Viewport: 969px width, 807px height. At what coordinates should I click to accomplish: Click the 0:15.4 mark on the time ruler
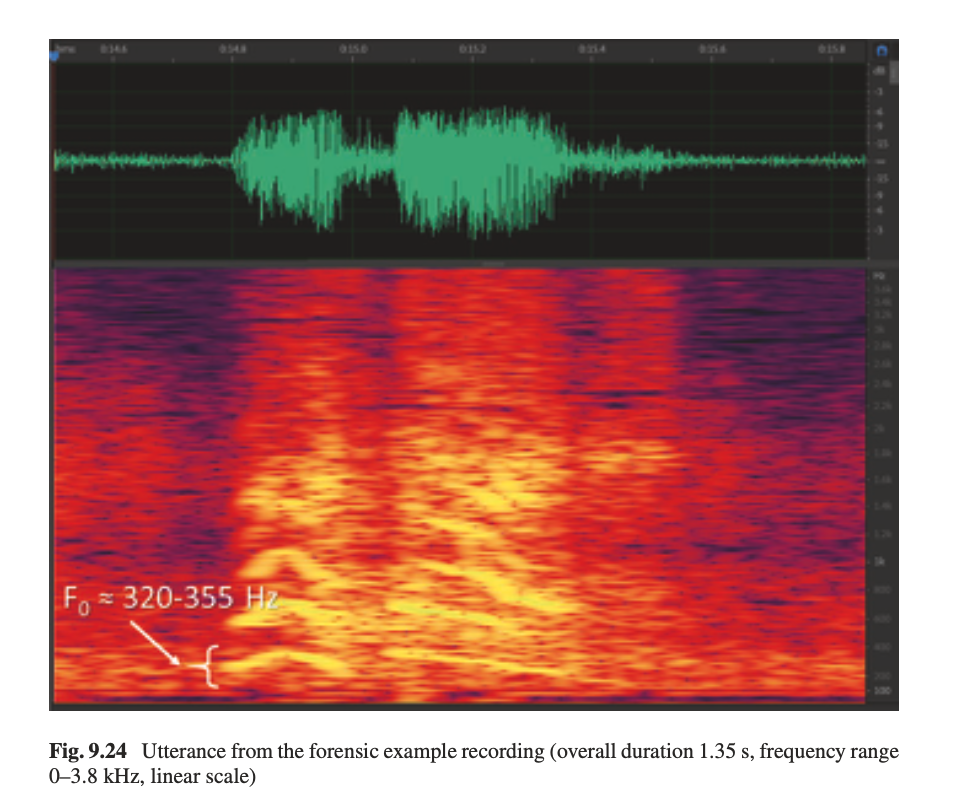(x=591, y=47)
